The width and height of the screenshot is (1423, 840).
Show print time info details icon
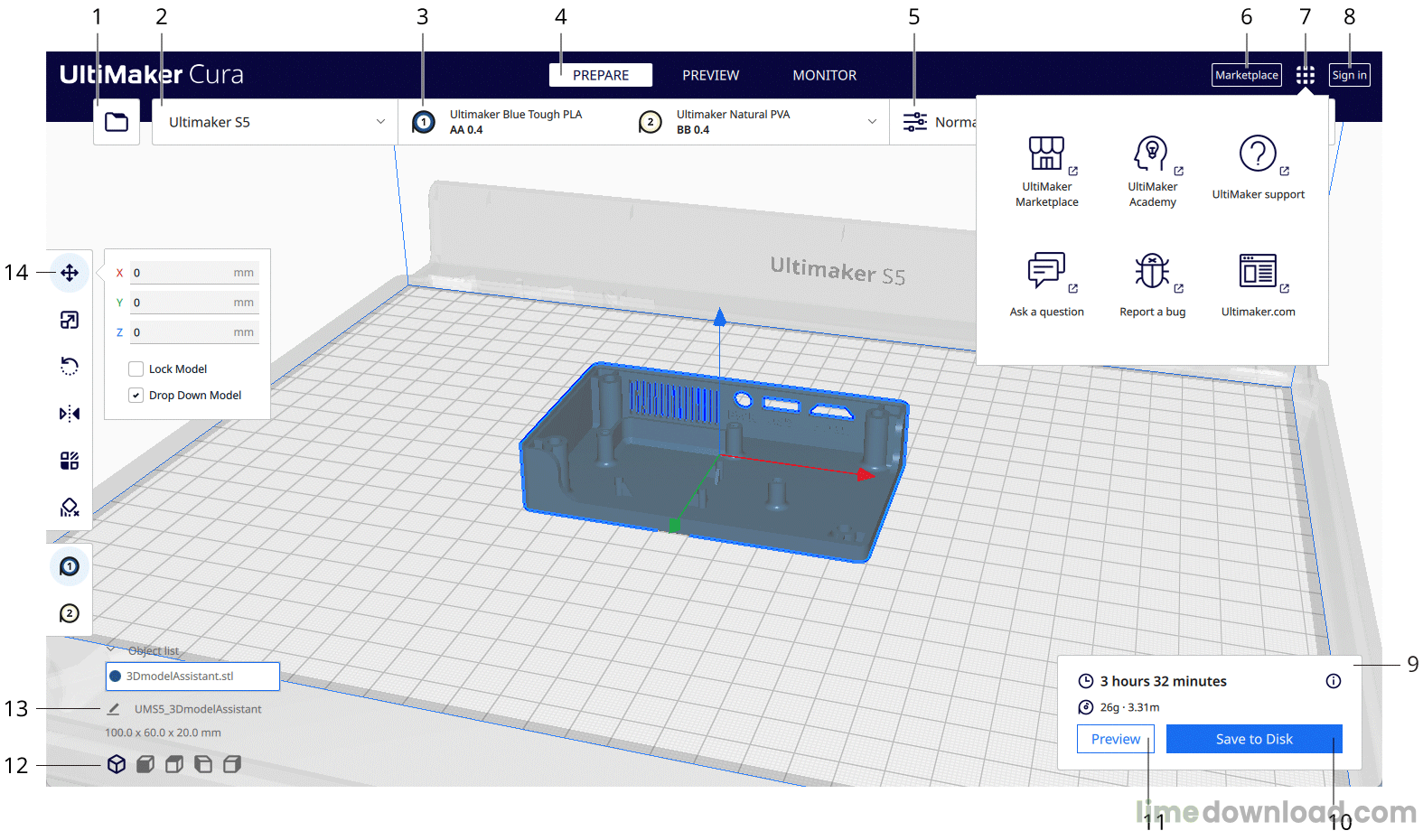[1333, 681]
